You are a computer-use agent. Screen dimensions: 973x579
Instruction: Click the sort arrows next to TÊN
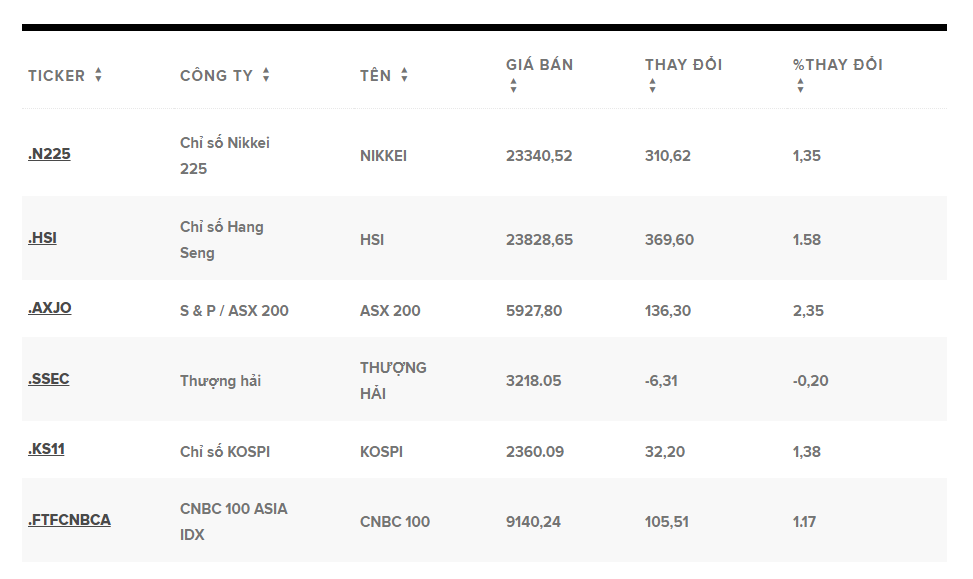point(404,75)
